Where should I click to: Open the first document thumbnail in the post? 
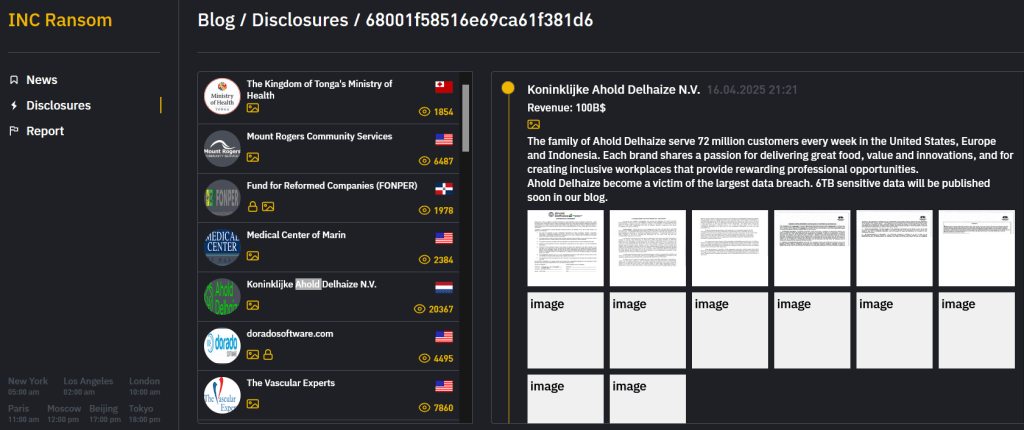[567, 248]
